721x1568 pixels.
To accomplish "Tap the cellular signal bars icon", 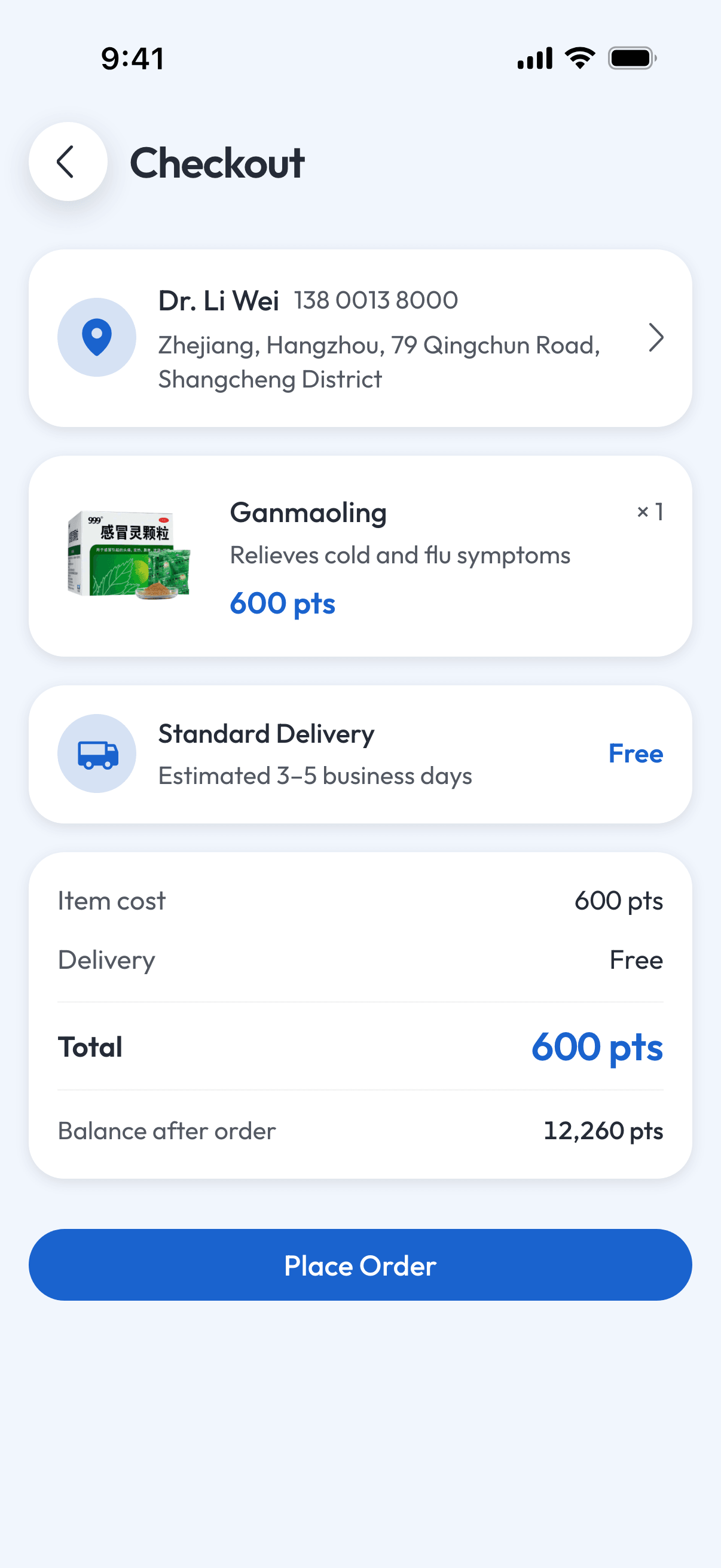I will point(535,59).
